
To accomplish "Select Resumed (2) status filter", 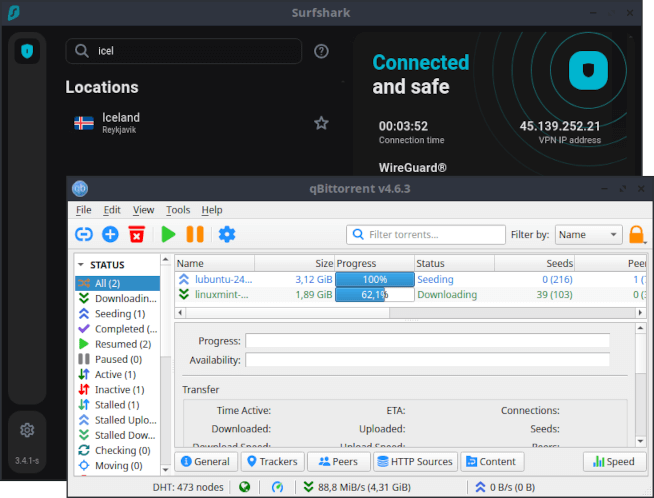I will [118, 344].
